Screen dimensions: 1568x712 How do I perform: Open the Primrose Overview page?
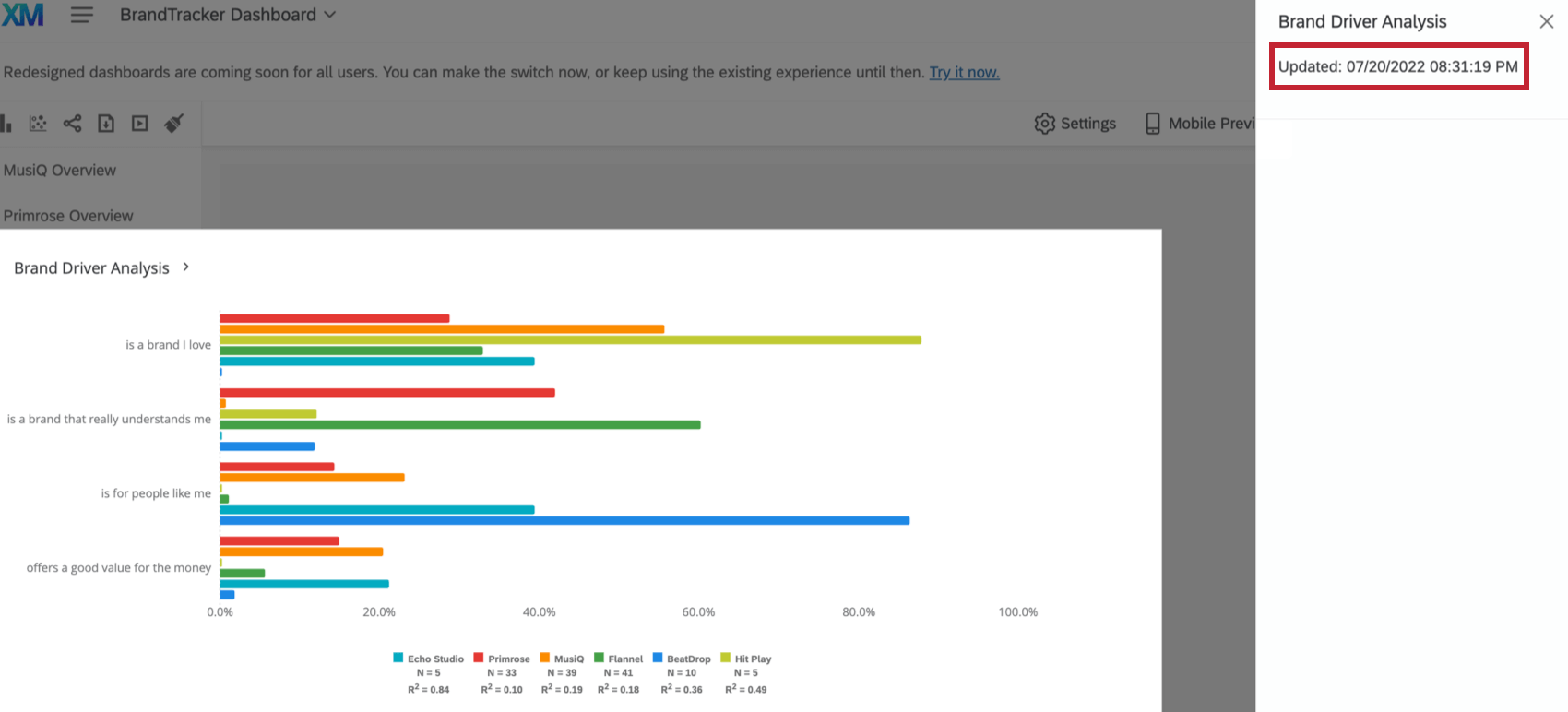tap(68, 215)
